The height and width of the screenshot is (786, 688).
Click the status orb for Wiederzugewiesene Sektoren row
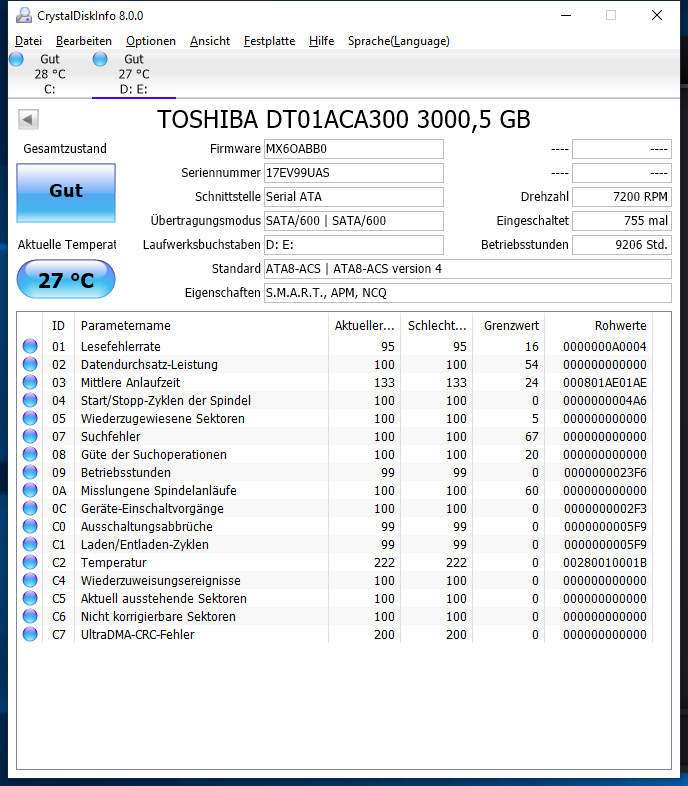(x=30, y=419)
